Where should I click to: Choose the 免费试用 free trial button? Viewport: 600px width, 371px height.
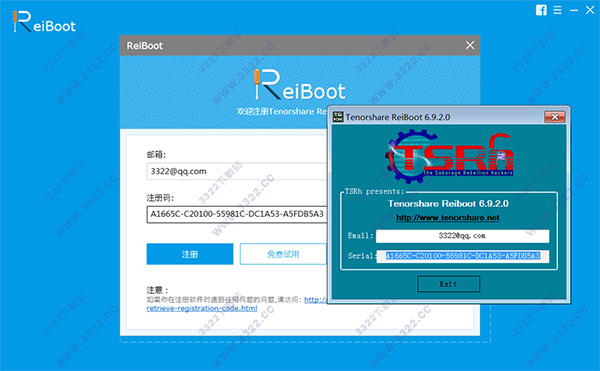[x=283, y=254]
